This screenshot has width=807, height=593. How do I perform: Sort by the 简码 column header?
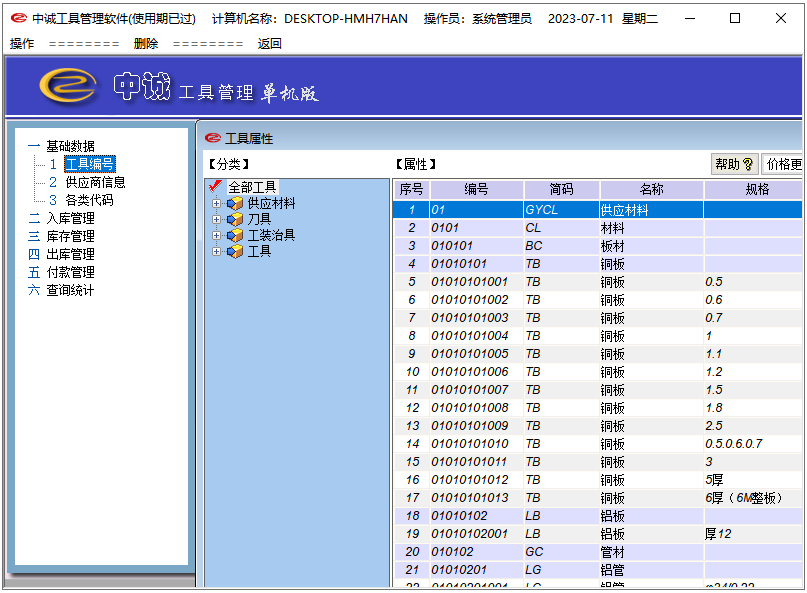click(562, 189)
